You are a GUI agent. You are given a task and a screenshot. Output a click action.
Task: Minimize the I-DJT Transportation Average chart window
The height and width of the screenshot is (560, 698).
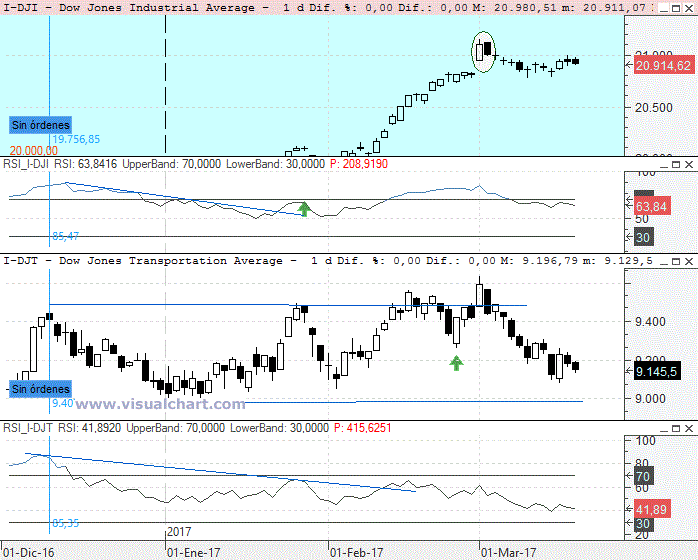click(x=663, y=261)
